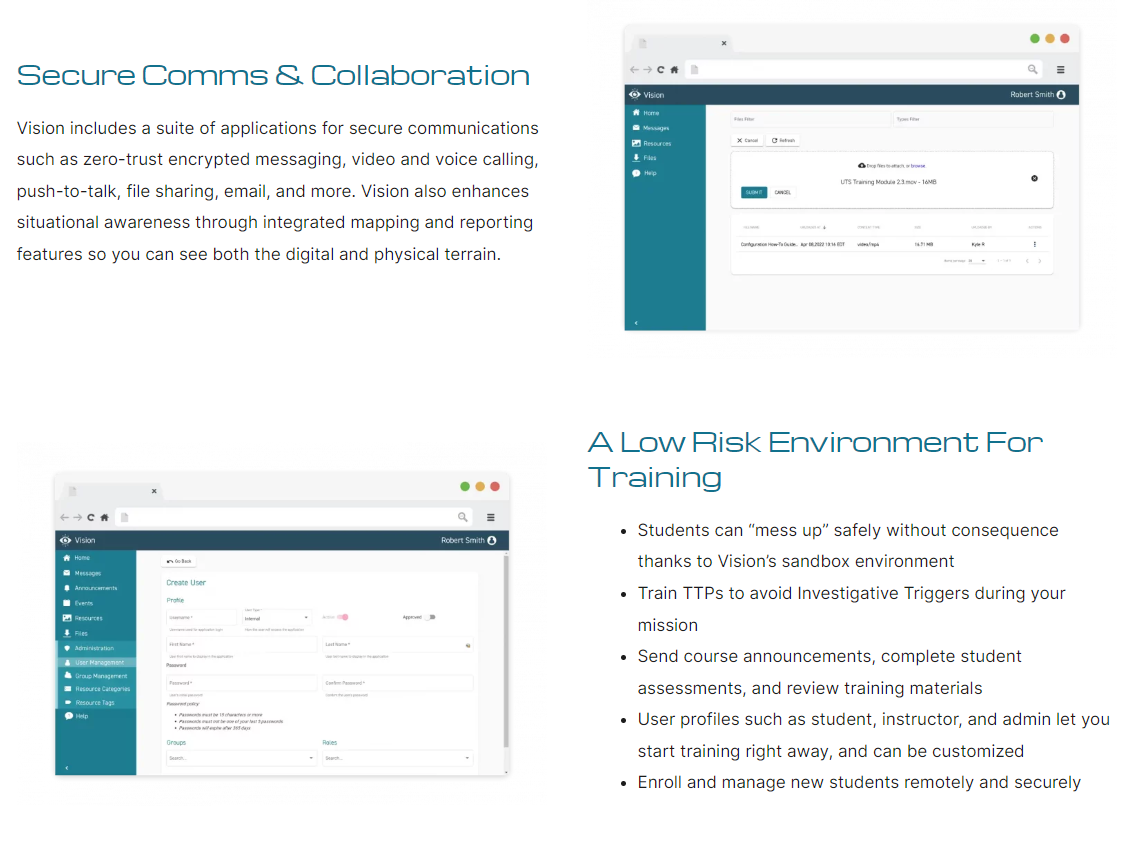Click the Create User page scrollbar
Viewport: 1129px width, 855px height.
pos(504,650)
